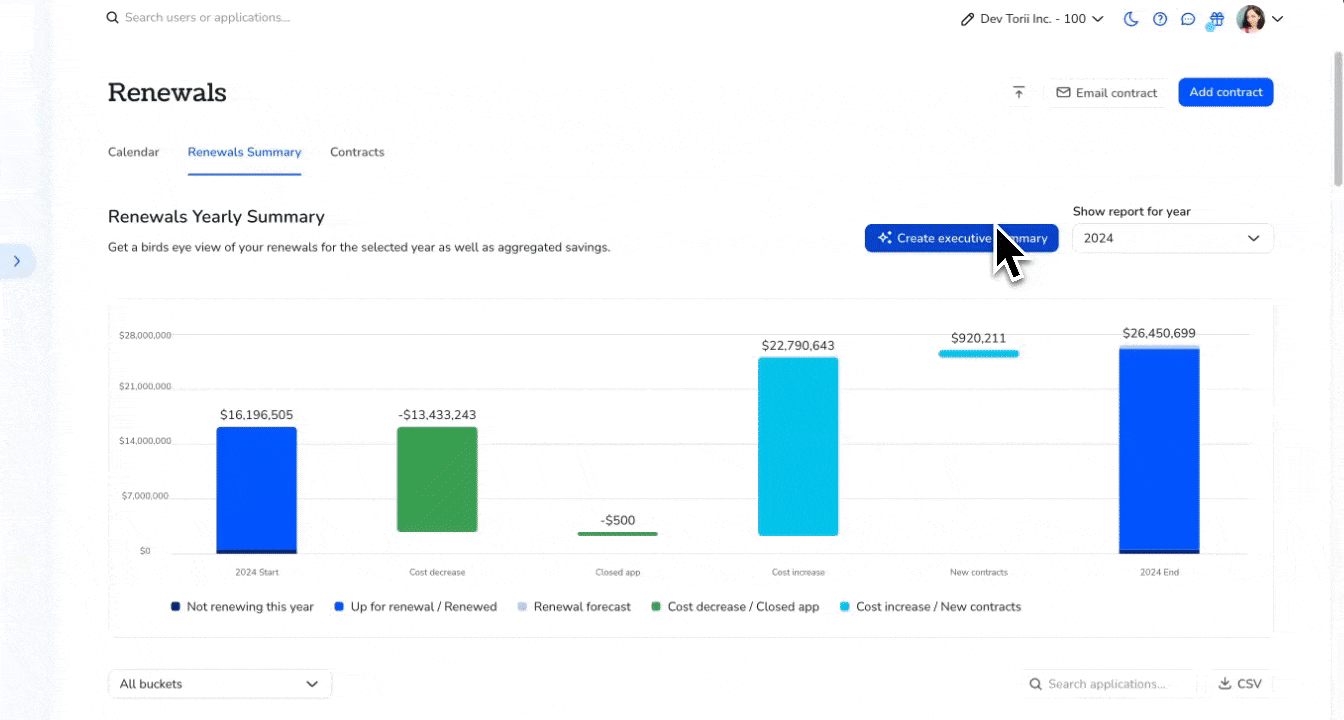Switch to the Calendar tab
1344x720 pixels.
click(133, 152)
